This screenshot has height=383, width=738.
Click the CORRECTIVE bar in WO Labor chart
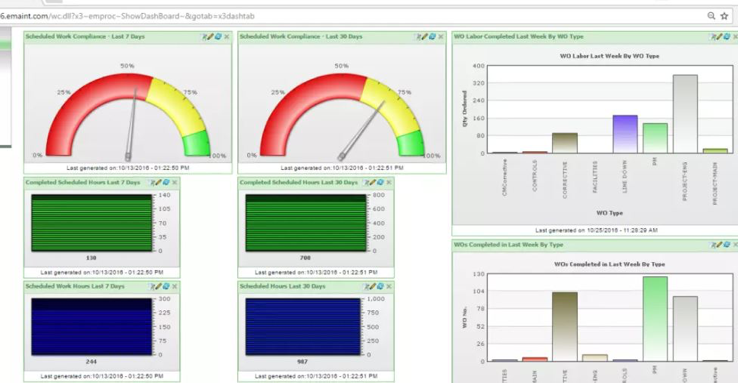(x=564, y=143)
